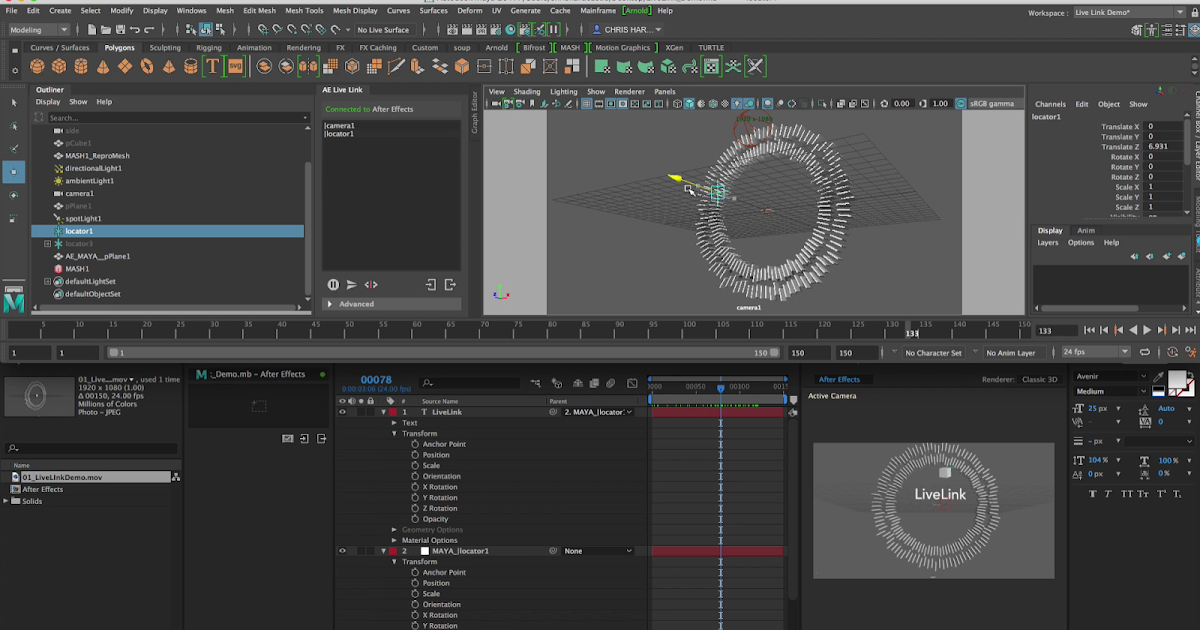
Task: Open the Mesh Tools menu
Action: [x=304, y=10]
